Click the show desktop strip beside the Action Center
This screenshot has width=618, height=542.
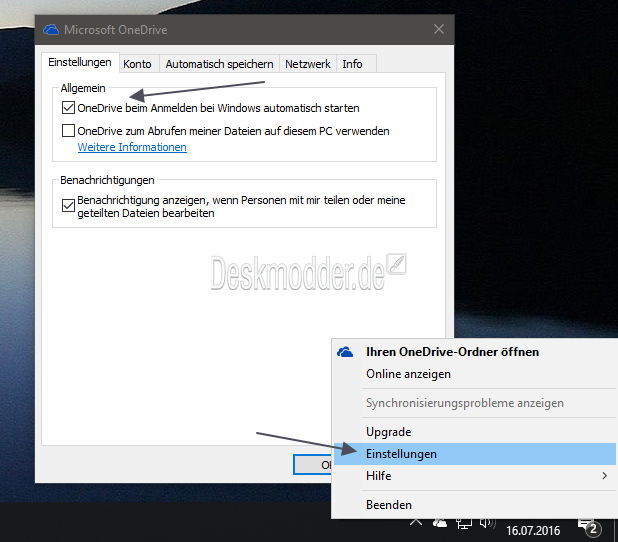tap(615, 531)
